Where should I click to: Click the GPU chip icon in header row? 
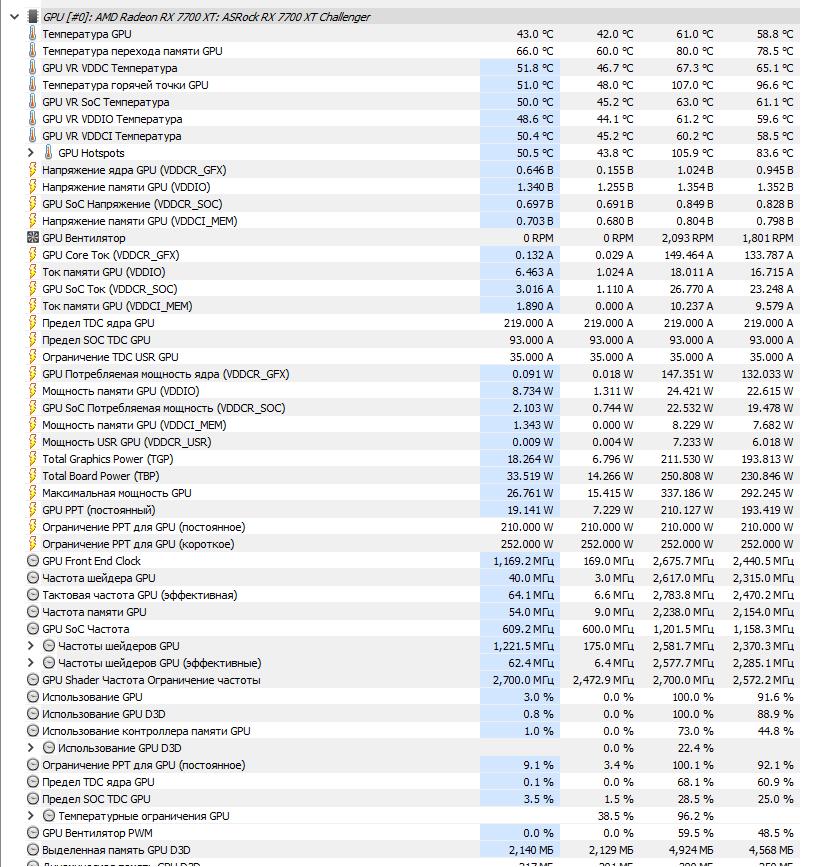point(33,17)
